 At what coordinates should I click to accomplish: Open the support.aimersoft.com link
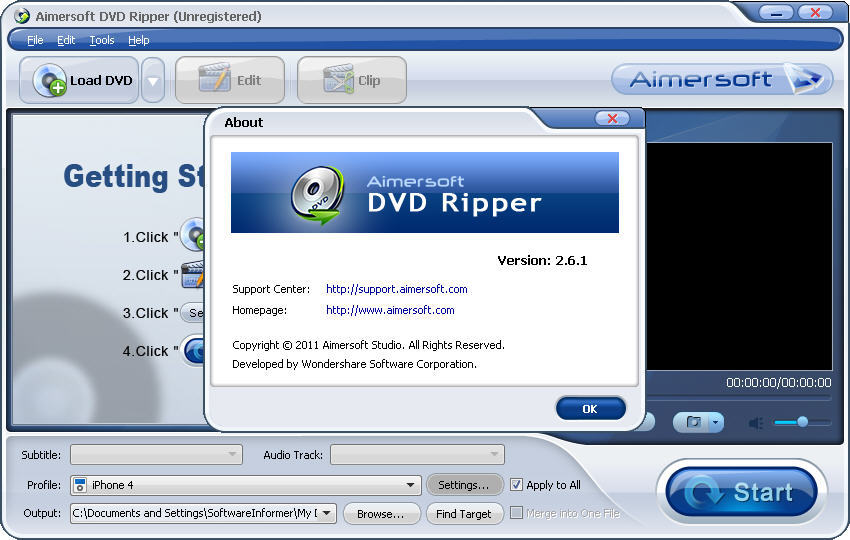397,289
